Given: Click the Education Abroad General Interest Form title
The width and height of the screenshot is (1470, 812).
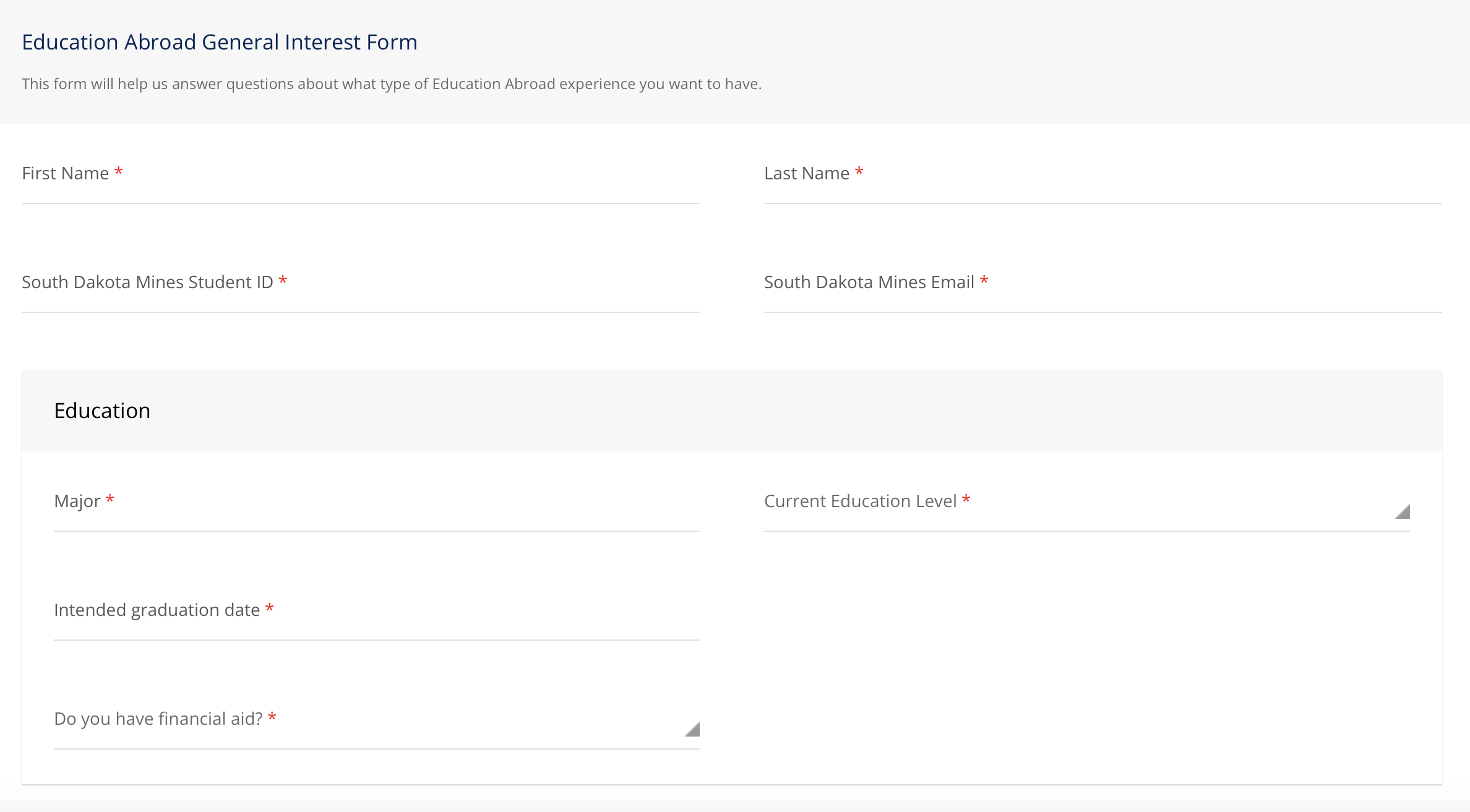Looking at the screenshot, I should (220, 42).
